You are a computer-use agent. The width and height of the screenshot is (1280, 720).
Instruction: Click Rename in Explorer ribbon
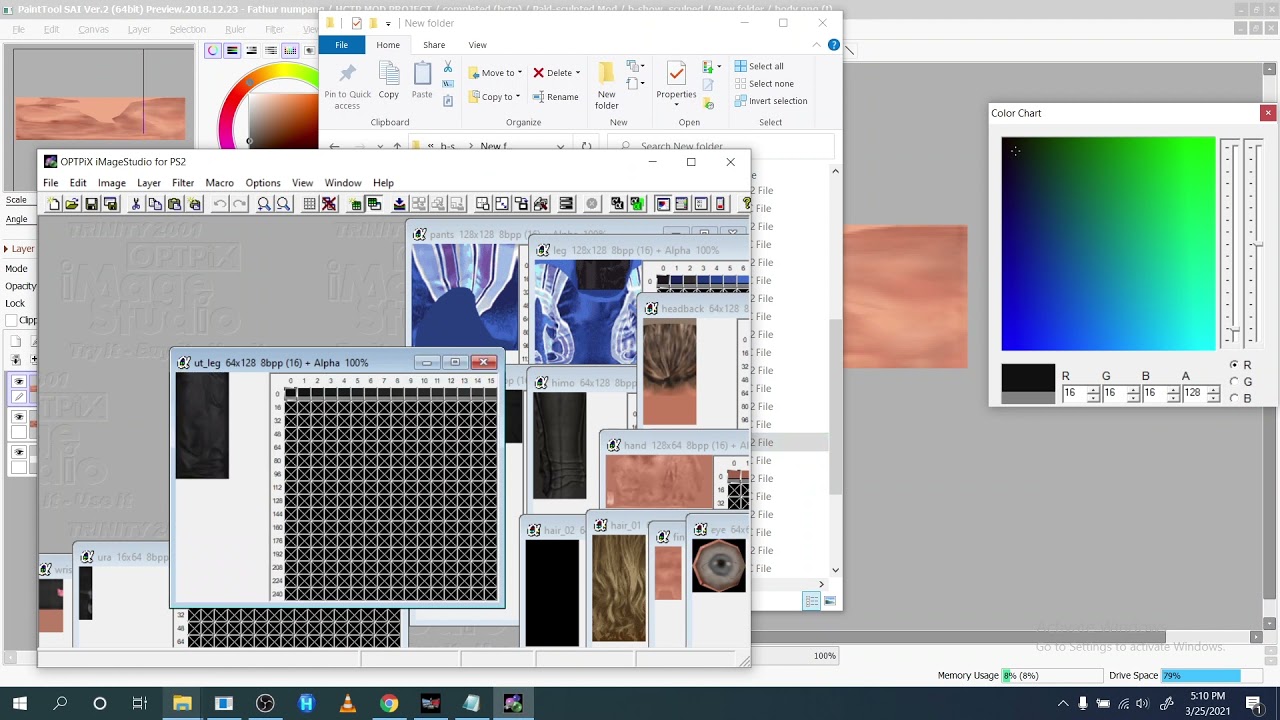556,97
